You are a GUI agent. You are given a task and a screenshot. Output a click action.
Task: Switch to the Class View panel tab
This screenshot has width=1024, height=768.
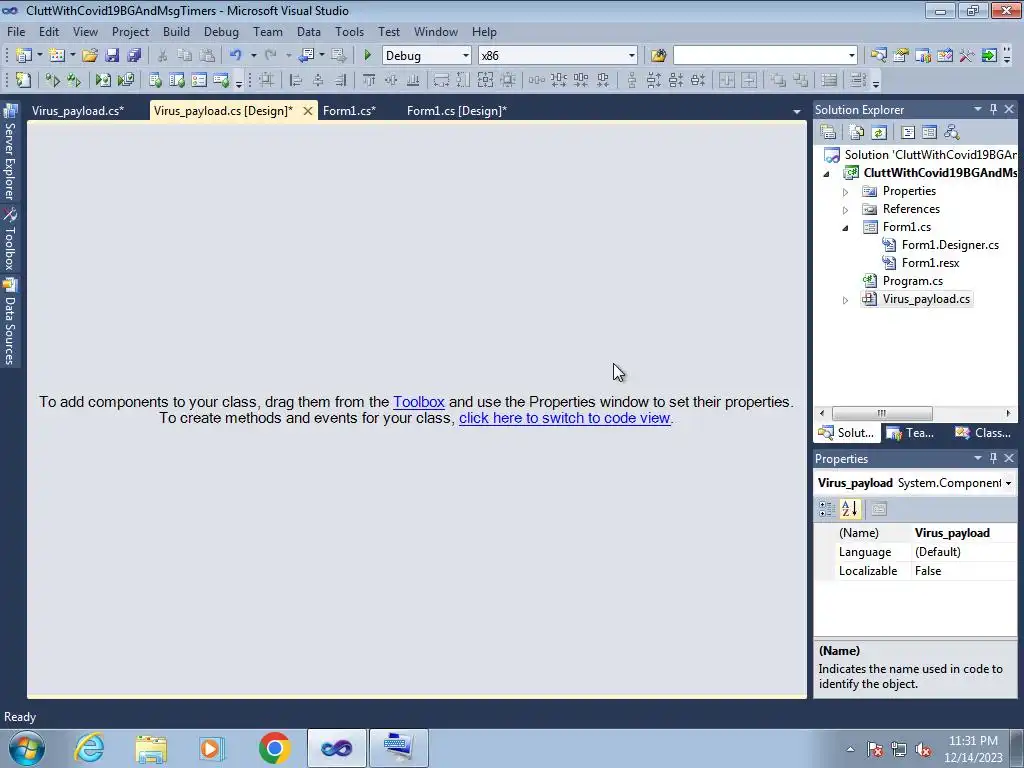pos(984,433)
